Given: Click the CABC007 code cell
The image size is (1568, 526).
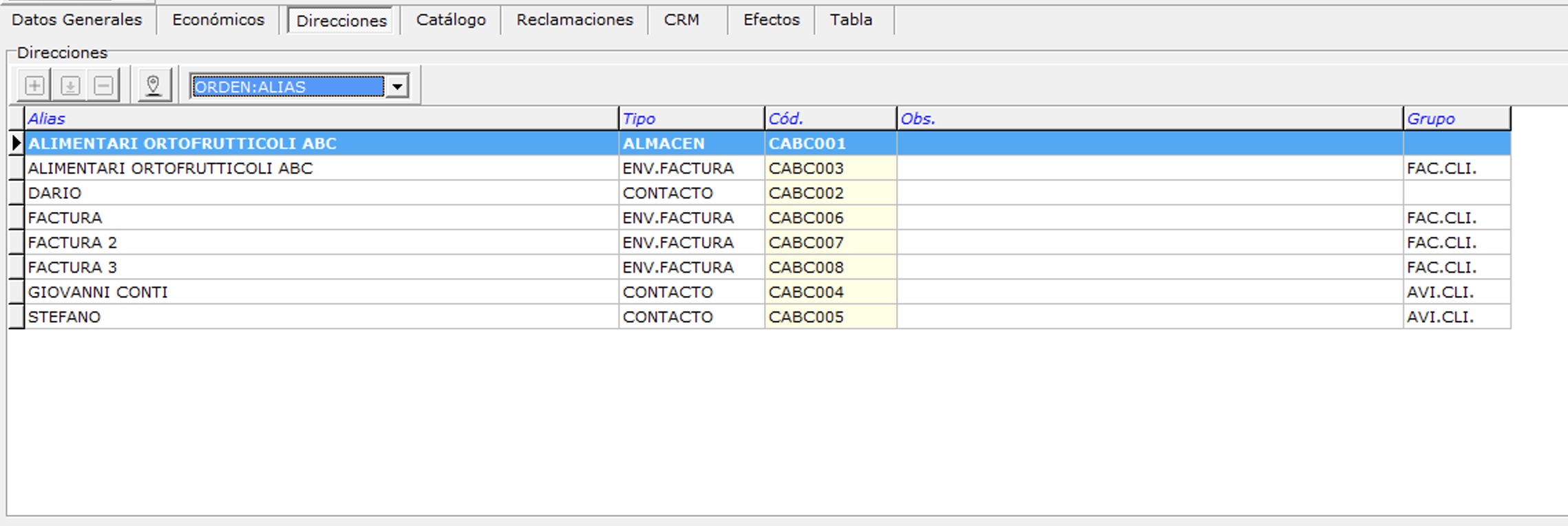Looking at the screenshot, I should point(806,243).
